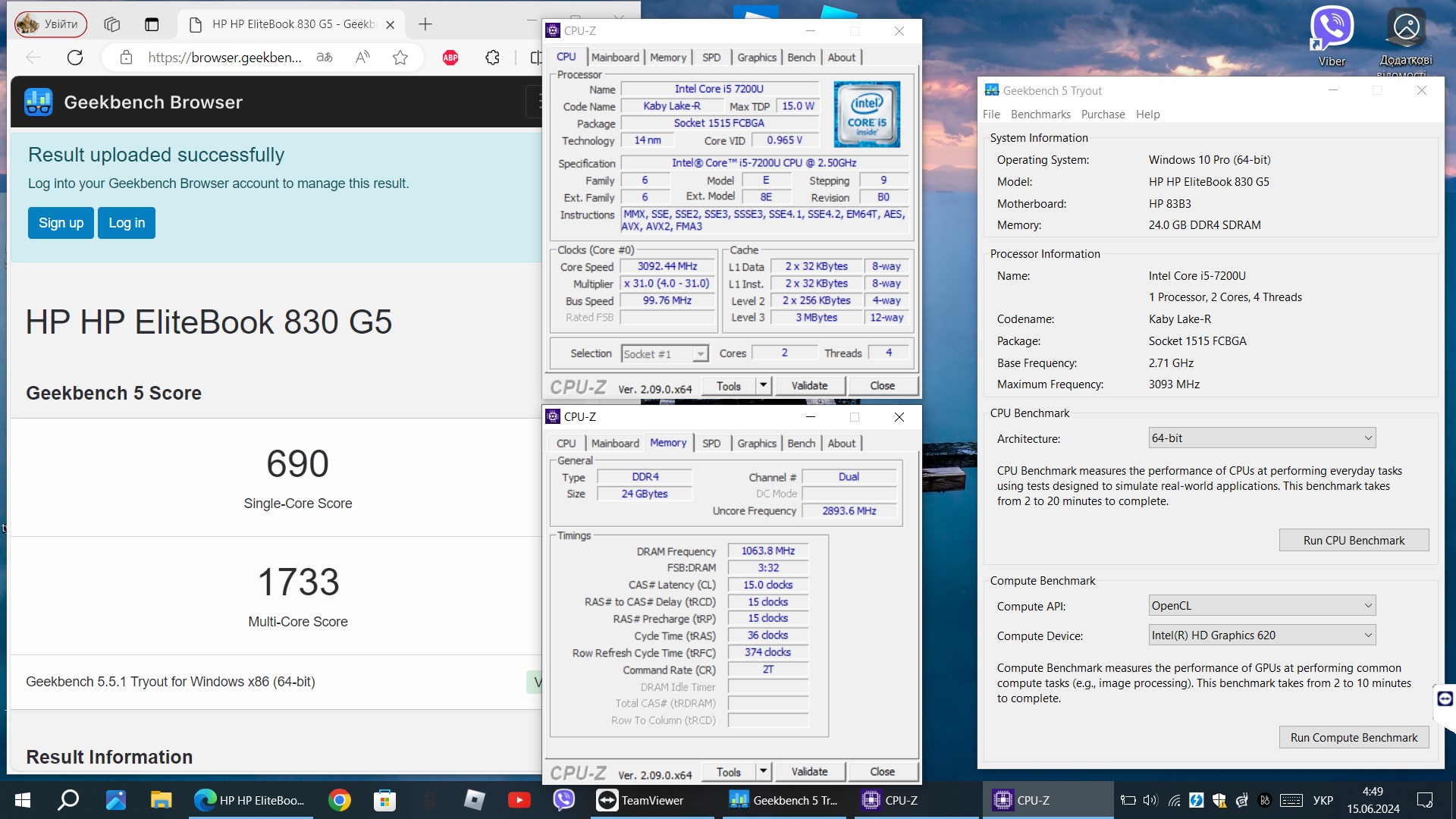Screen dimensions: 1456x819
Task: Close the HP EliteBook 830 G5 browser tab
Action: (x=391, y=24)
